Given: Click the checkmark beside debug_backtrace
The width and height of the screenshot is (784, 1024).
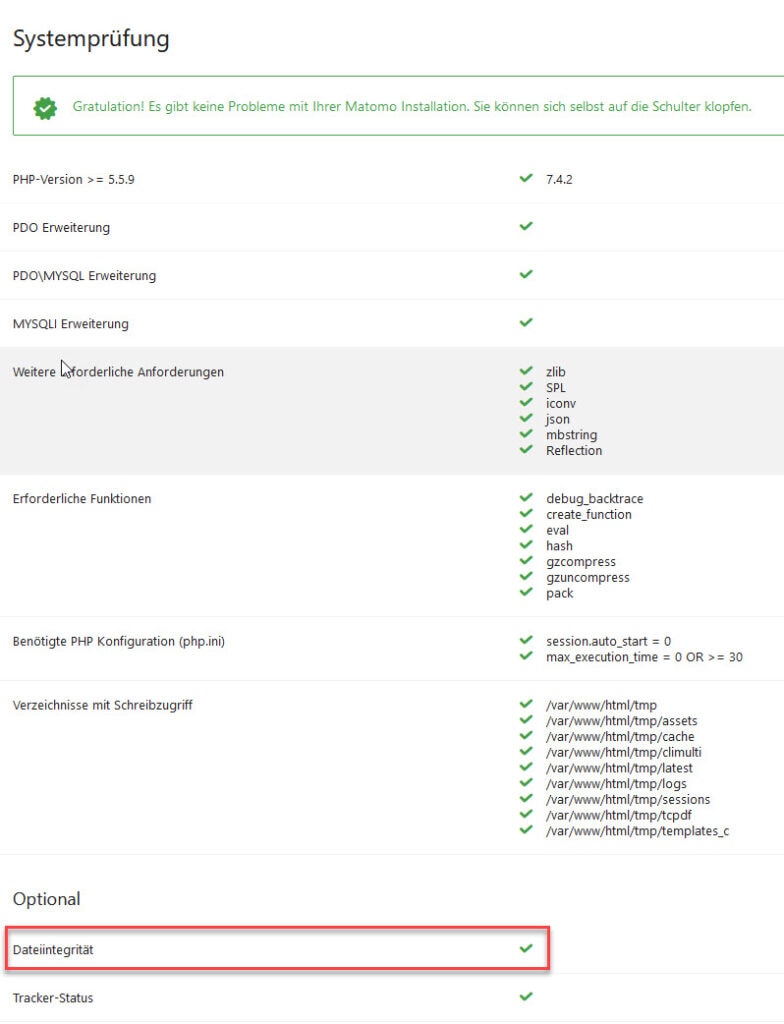Looking at the screenshot, I should pos(526,497).
